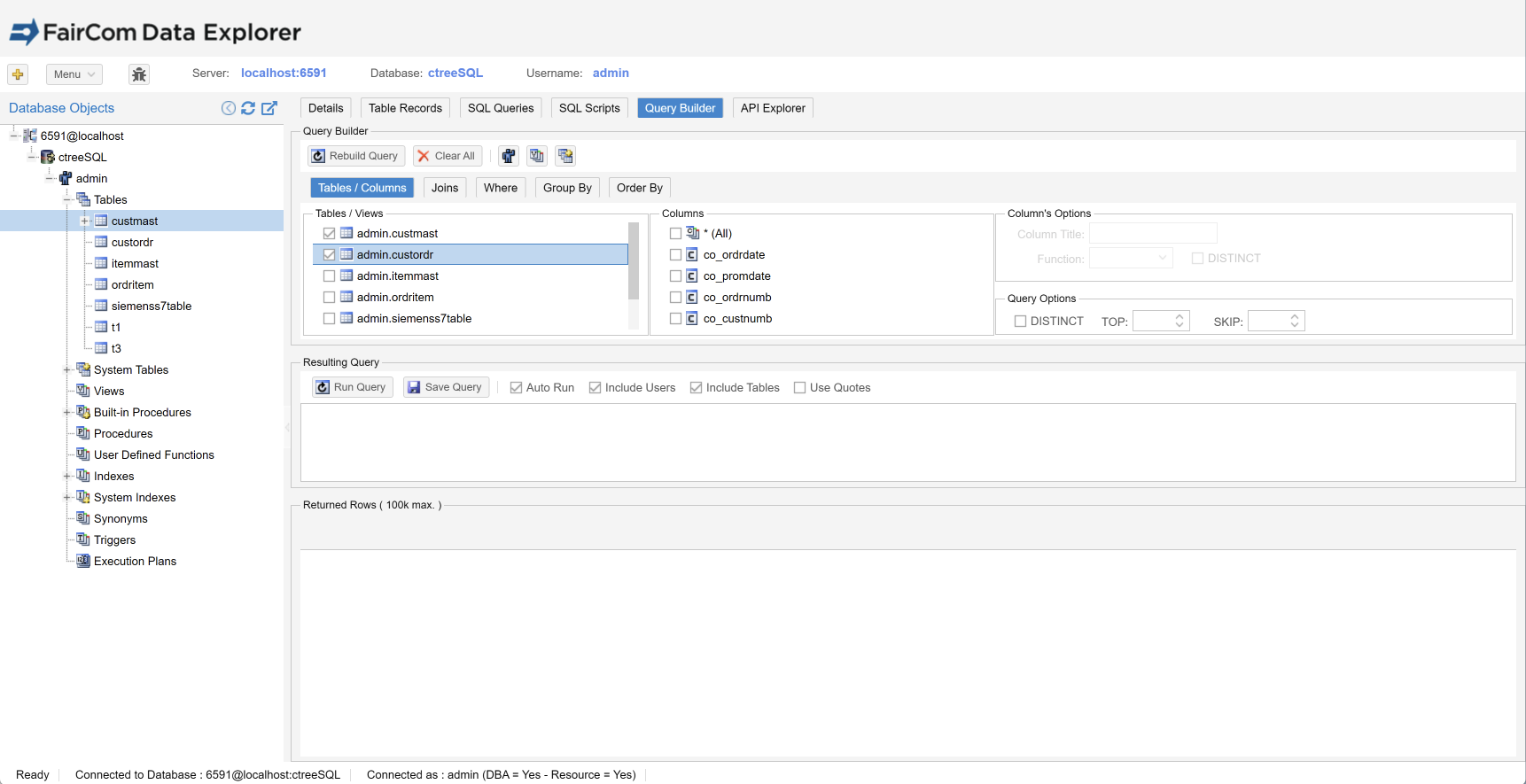
Task: Check the admin.itemmast table checkbox
Action: (x=329, y=276)
